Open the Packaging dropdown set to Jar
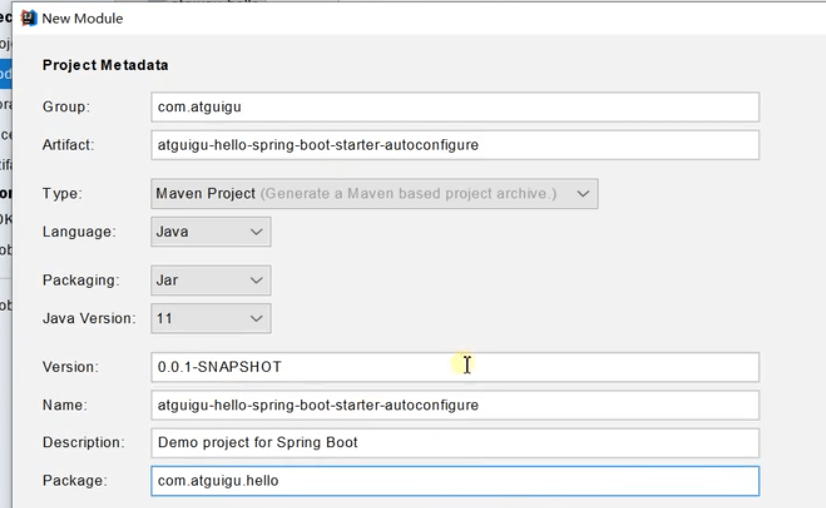This screenshot has height=508, width=826. tap(211, 280)
